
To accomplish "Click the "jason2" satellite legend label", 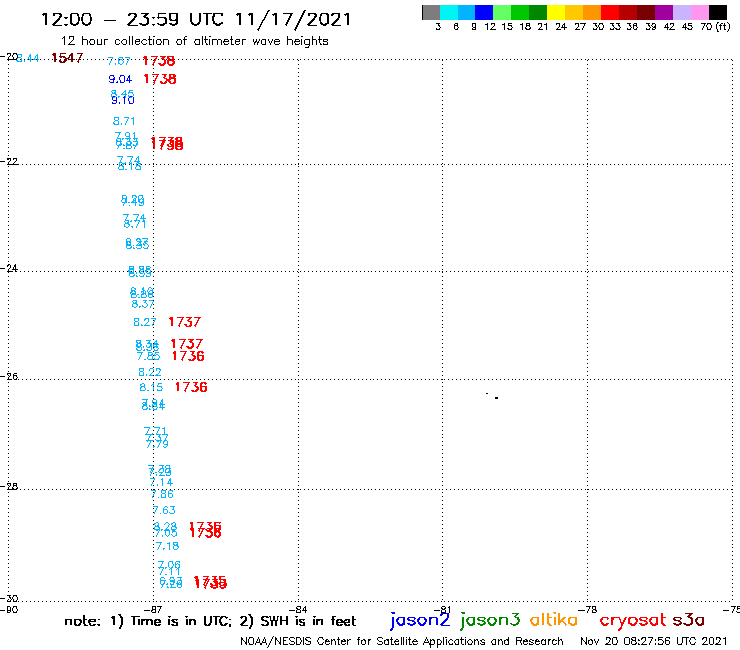I will point(420,620).
